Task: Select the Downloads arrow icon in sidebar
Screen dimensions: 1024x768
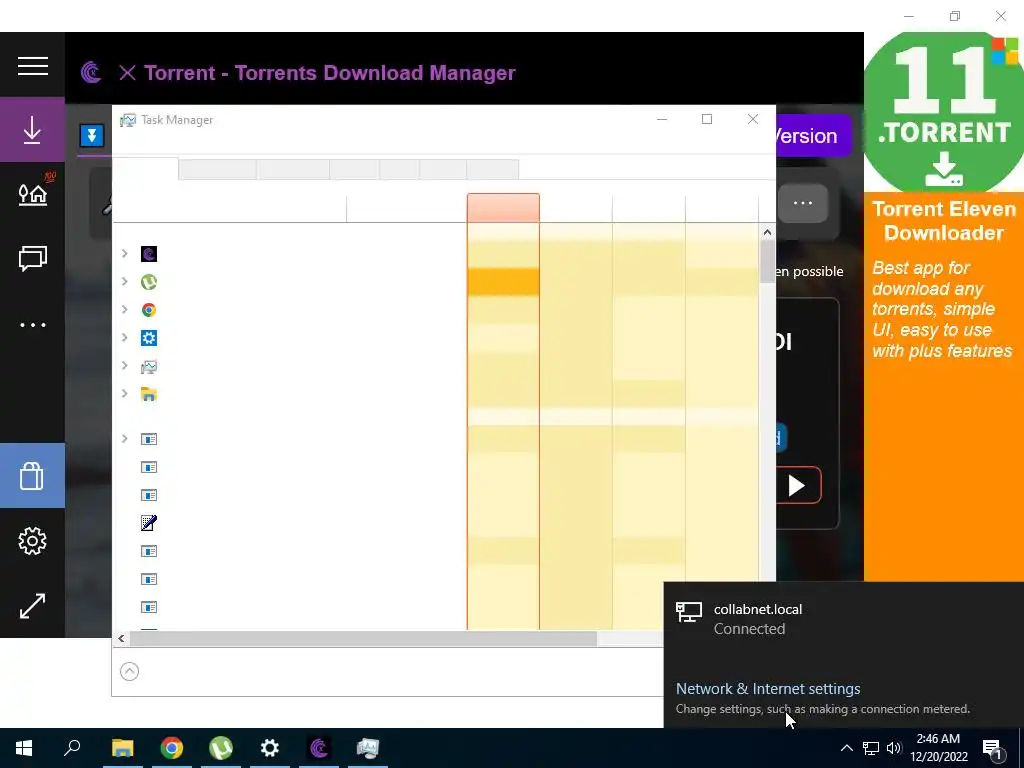Action: pos(32,129)
